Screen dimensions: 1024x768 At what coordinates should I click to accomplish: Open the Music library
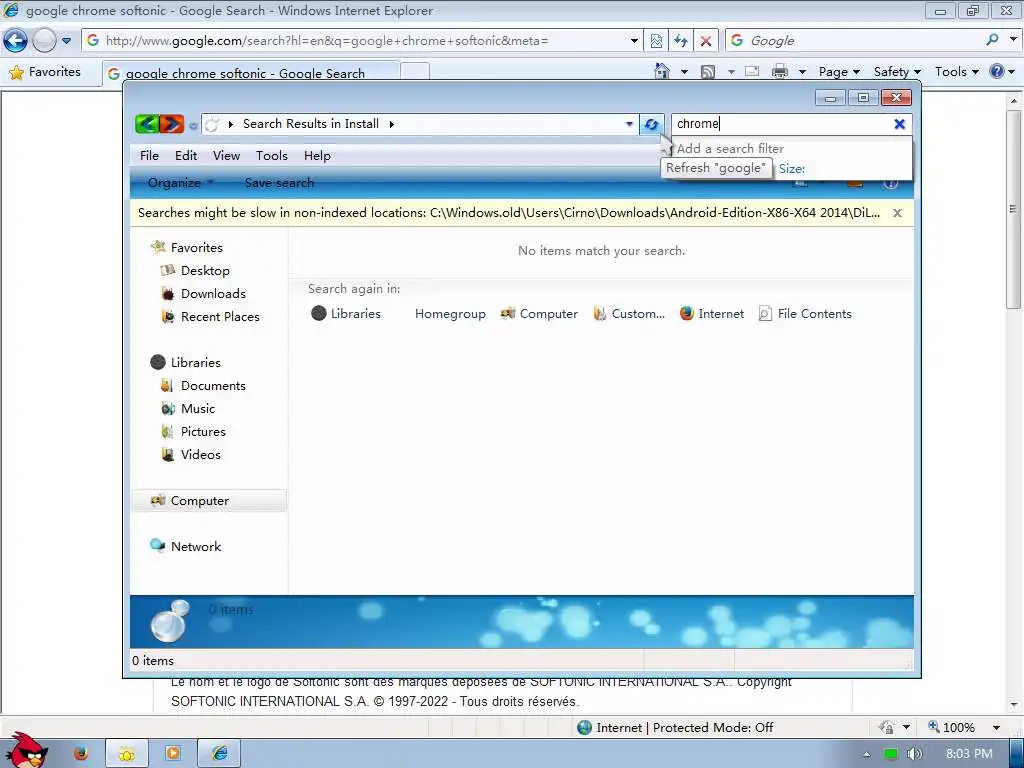[187, 409]
